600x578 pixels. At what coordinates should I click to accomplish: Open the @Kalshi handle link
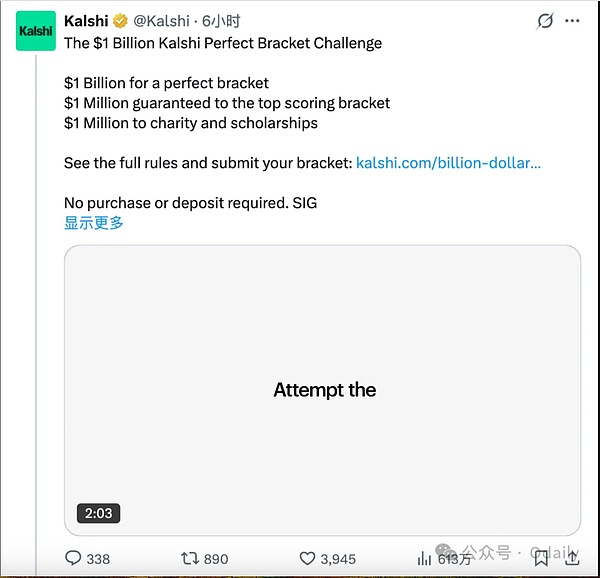click(x=161, y=21)
